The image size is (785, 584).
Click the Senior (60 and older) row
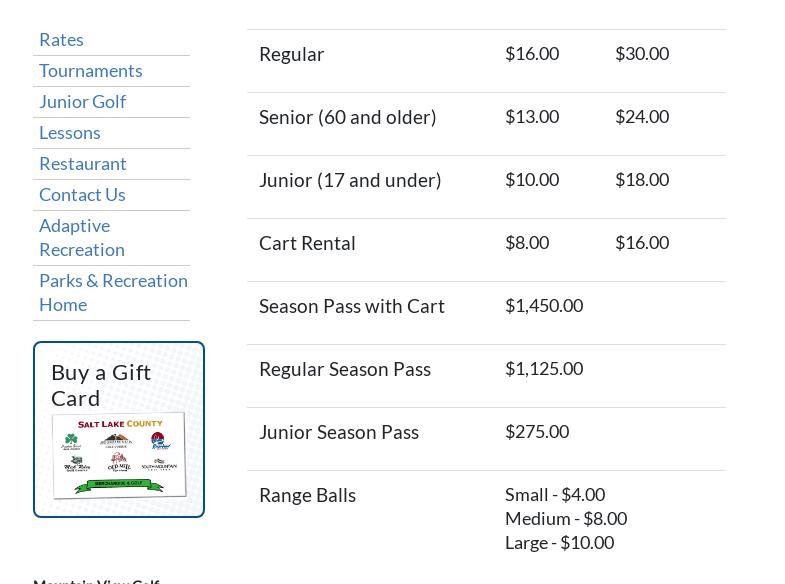(347, 117)
